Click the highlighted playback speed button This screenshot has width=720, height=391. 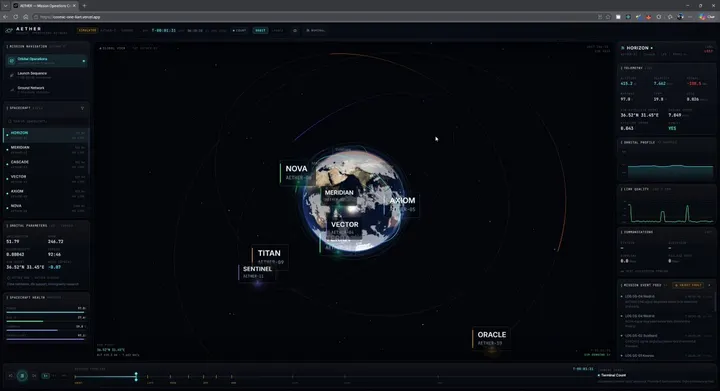tap(45, 375)
